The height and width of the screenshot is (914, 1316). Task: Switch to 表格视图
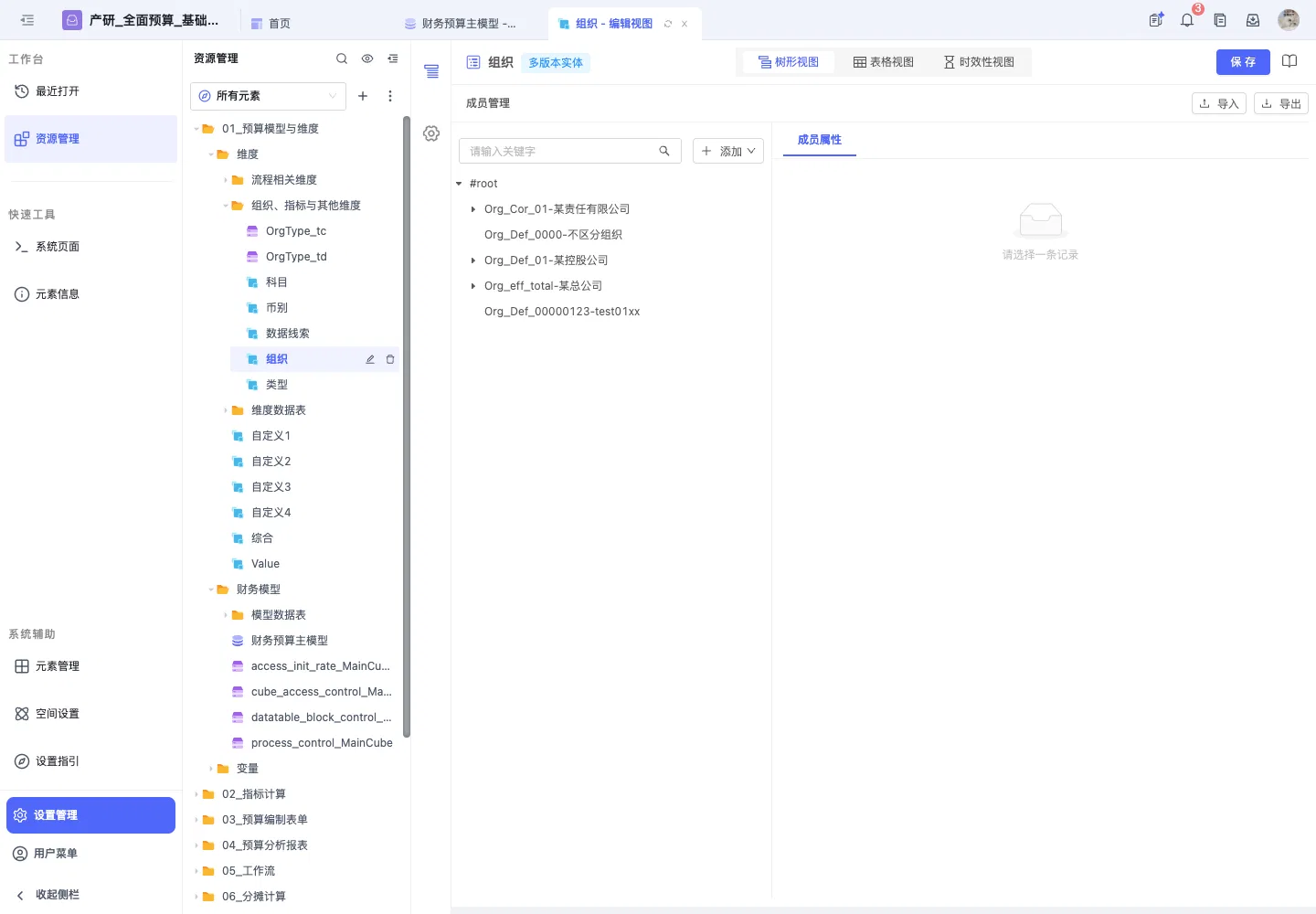click(x=884, y=62)
